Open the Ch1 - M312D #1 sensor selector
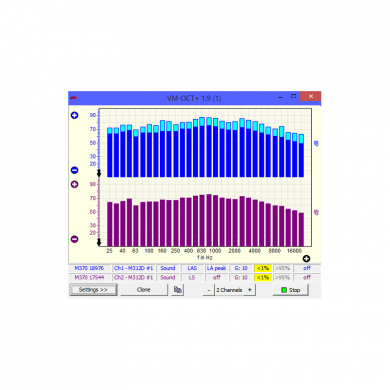This screenshot has width=390, height=390. point(133,268)
